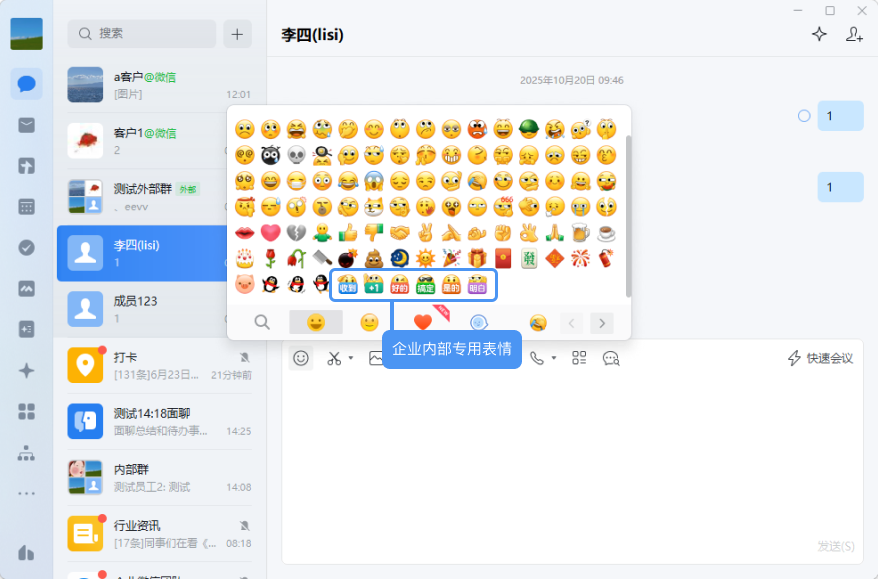Open chat history search bubble icon

(611, 358)
